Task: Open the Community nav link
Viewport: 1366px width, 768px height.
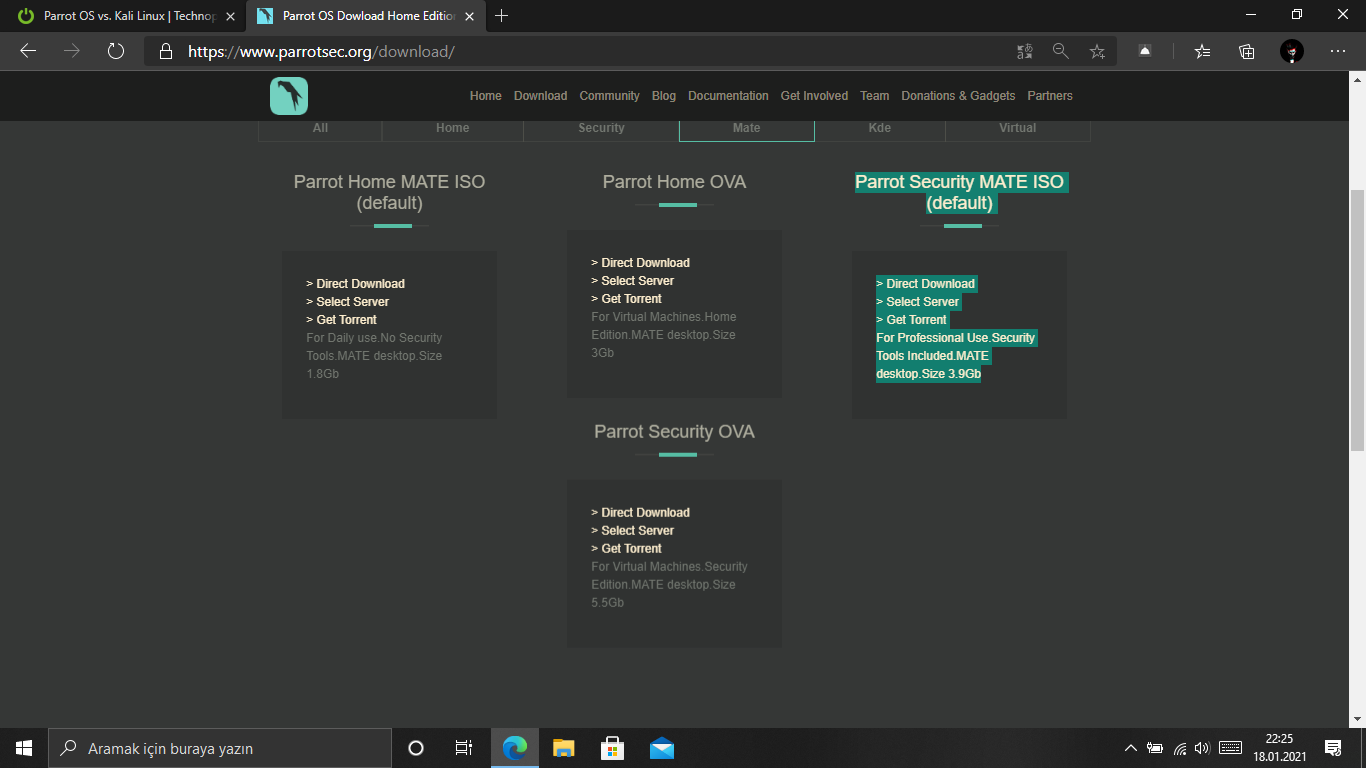Action: tap(609, 96)
